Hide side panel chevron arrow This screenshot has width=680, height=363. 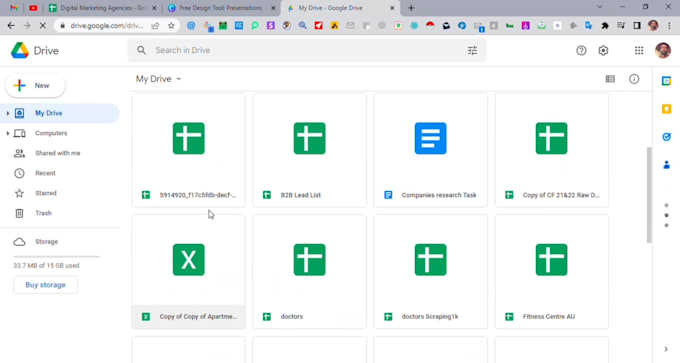click(x=666, y=349)
